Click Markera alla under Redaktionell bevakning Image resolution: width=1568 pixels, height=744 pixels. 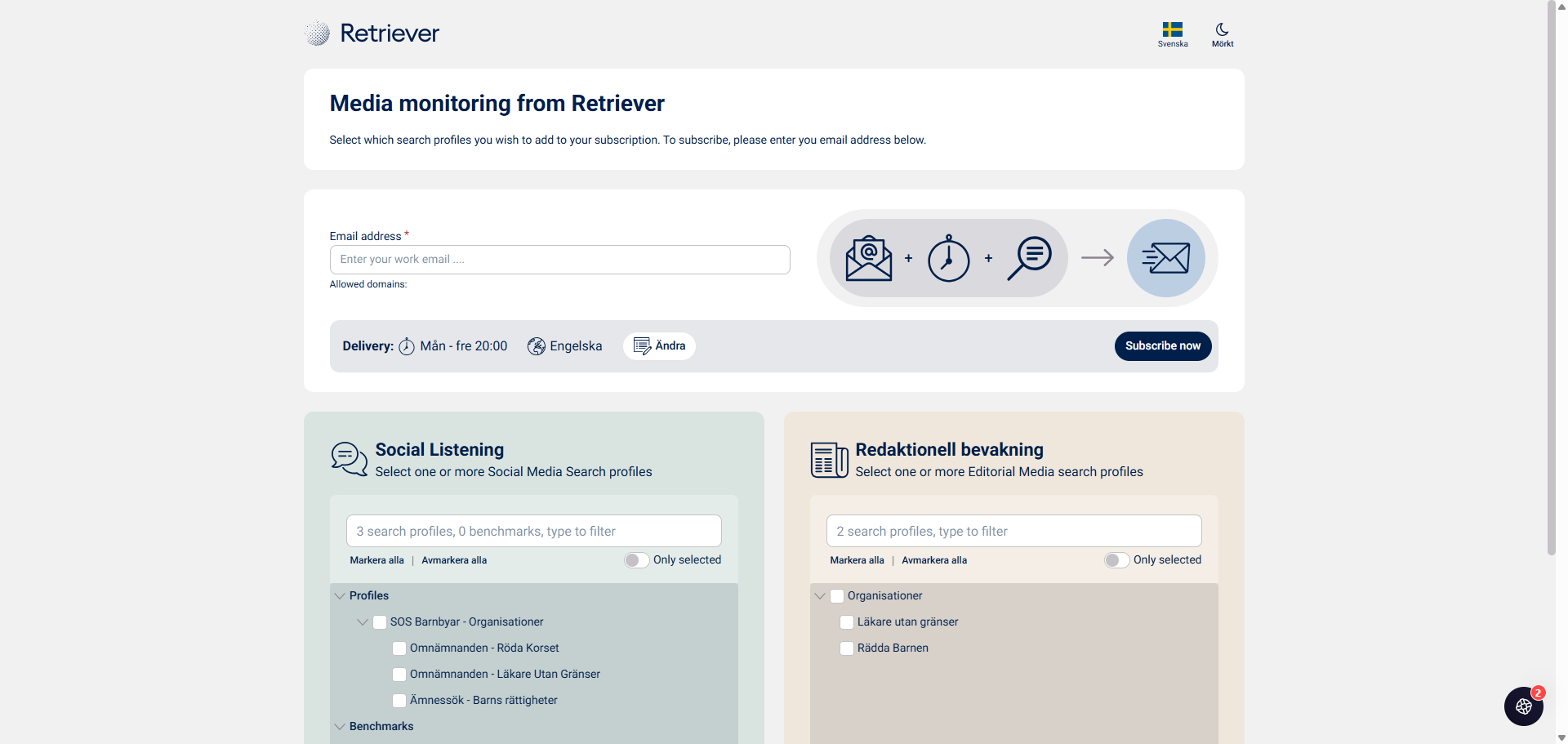pos(857,560)
